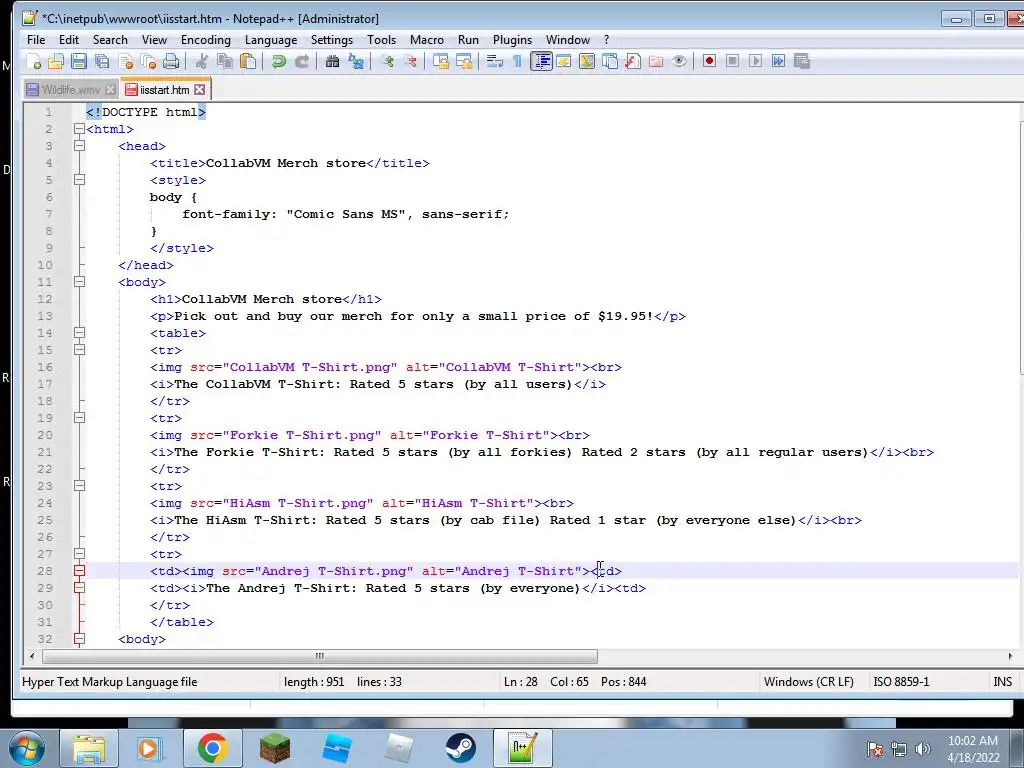
Task: Close the iisstart.htm tab
Action: coord(200,89)
